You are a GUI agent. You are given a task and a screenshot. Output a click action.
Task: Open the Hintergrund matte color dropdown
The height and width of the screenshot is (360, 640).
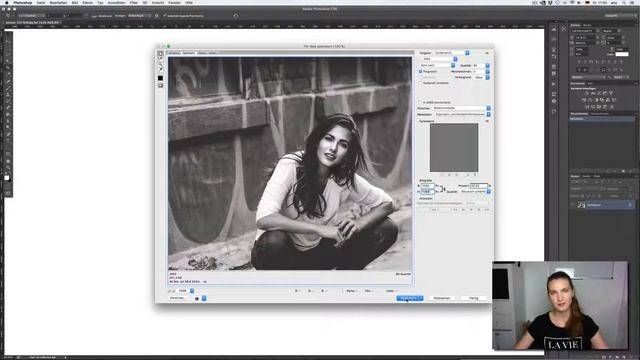[x=482, y=77]
